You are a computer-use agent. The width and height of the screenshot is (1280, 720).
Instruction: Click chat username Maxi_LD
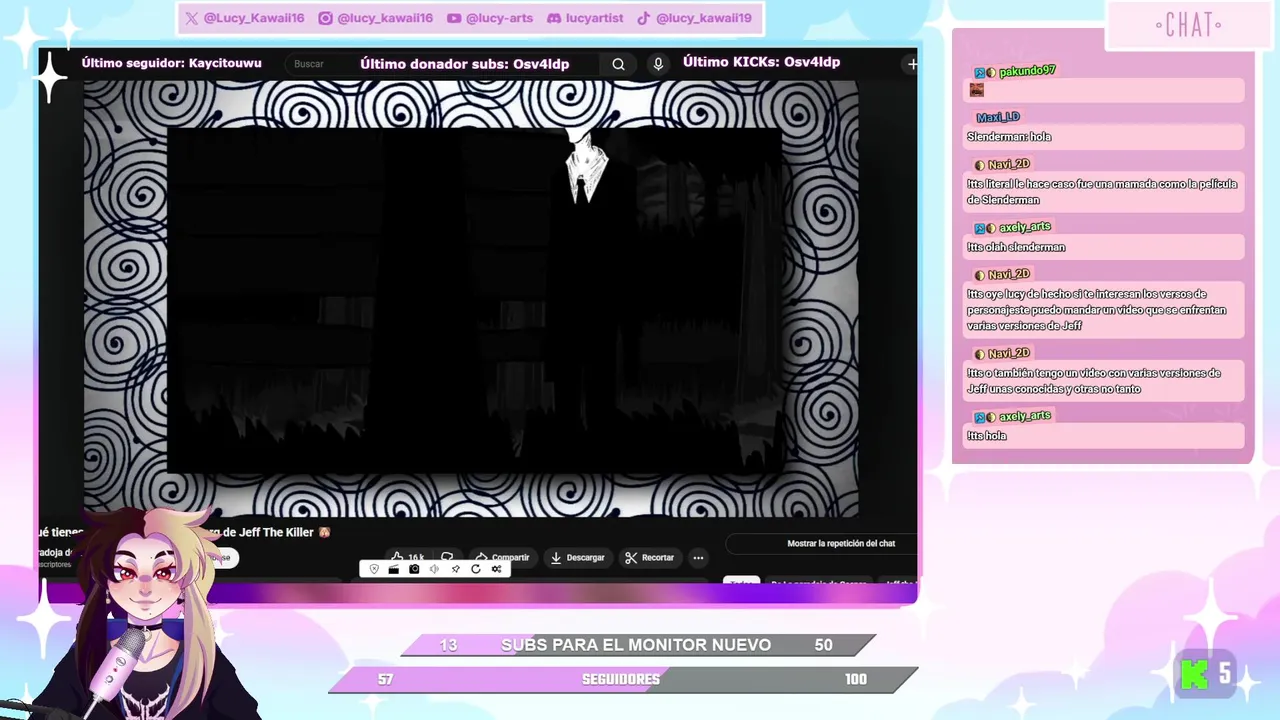point(998,117)
